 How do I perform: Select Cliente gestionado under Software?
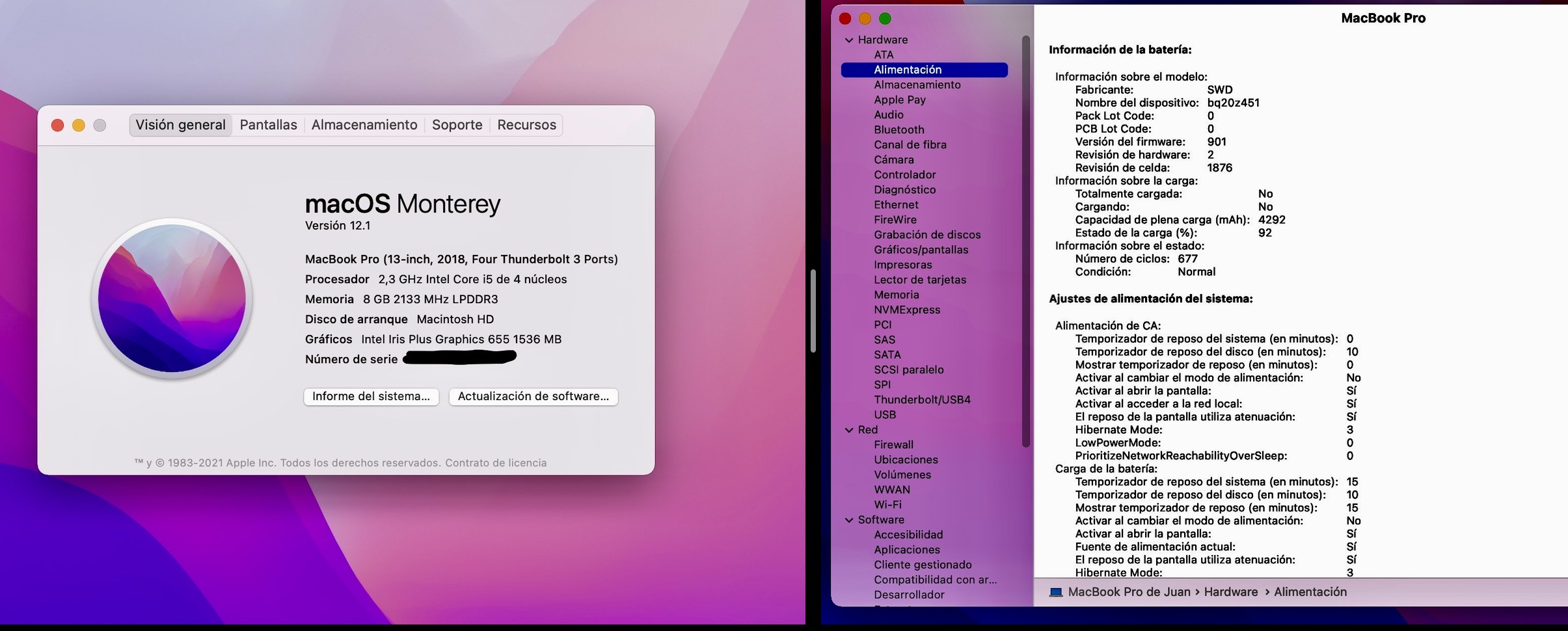click(923, 564)
